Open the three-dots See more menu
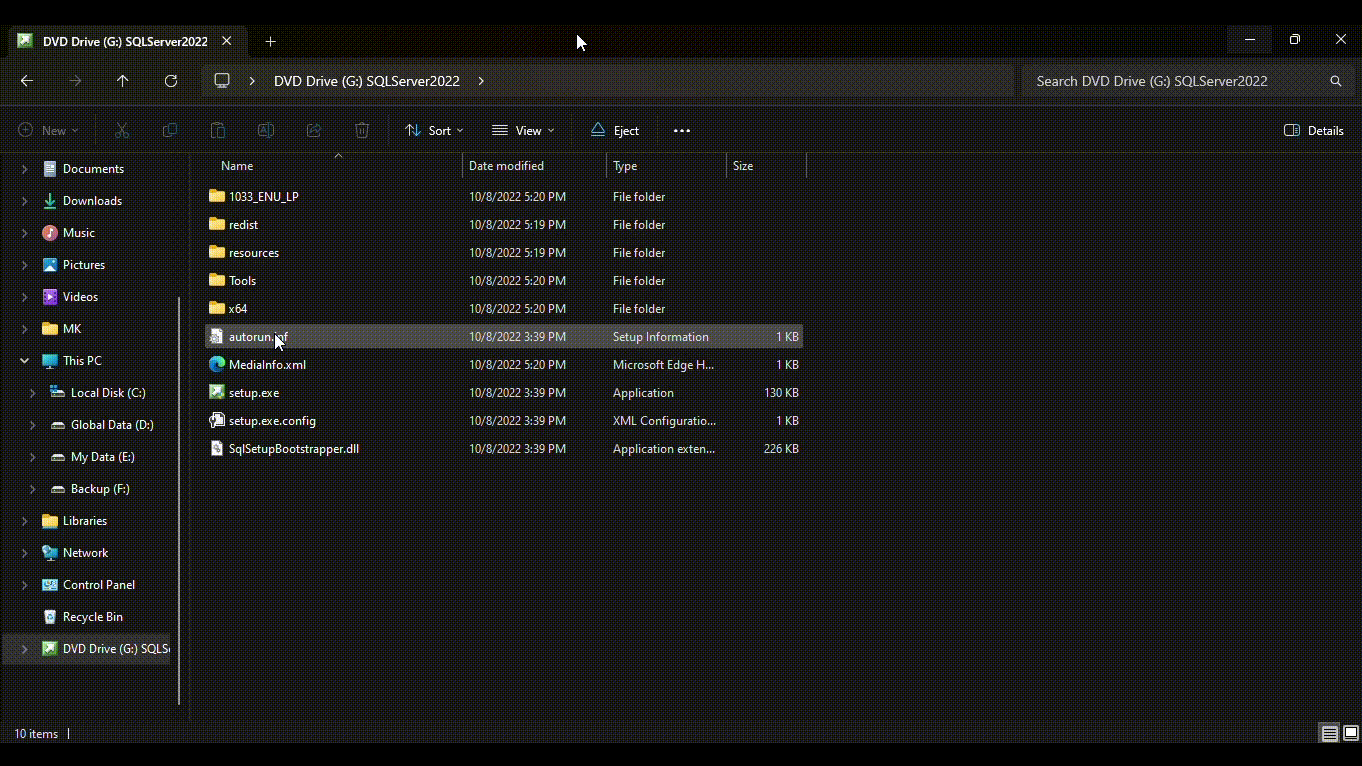1362x766 pixels. click(x=682, y=130)
